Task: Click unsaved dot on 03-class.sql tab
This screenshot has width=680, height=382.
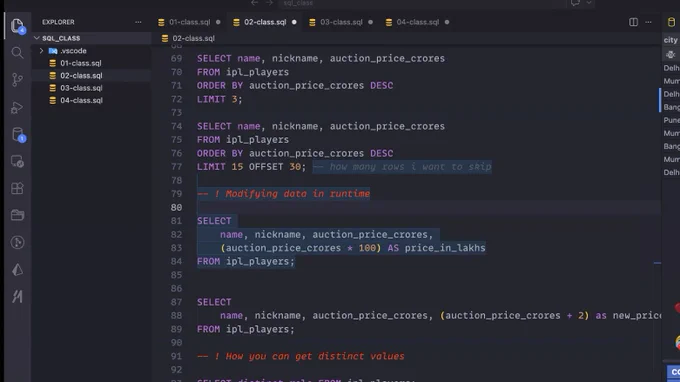Action: coord(370,22)
